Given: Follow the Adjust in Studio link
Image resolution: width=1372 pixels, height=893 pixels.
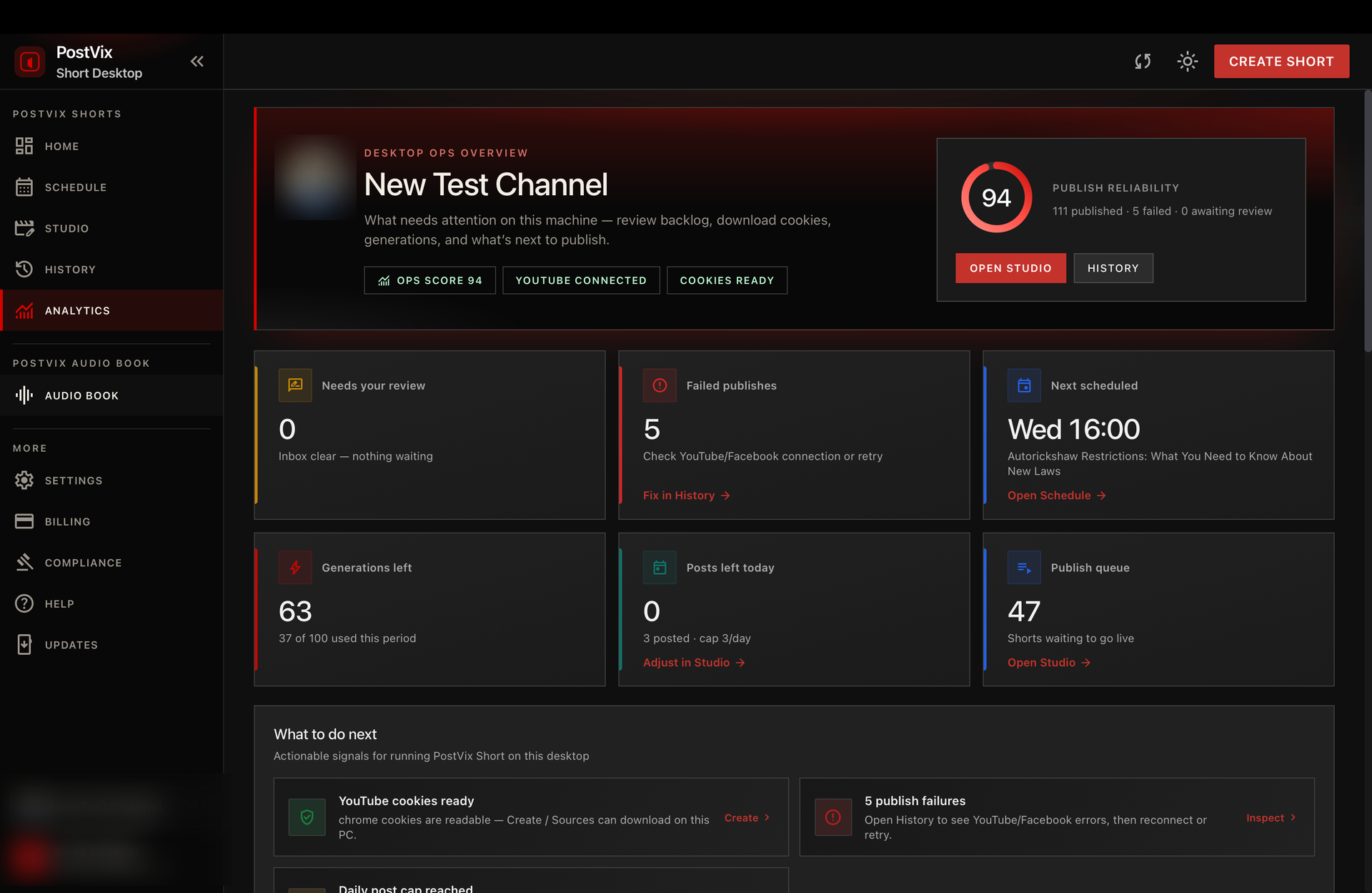Looking at the screenshot, I should pyautogui.click(x=694, y=663).
